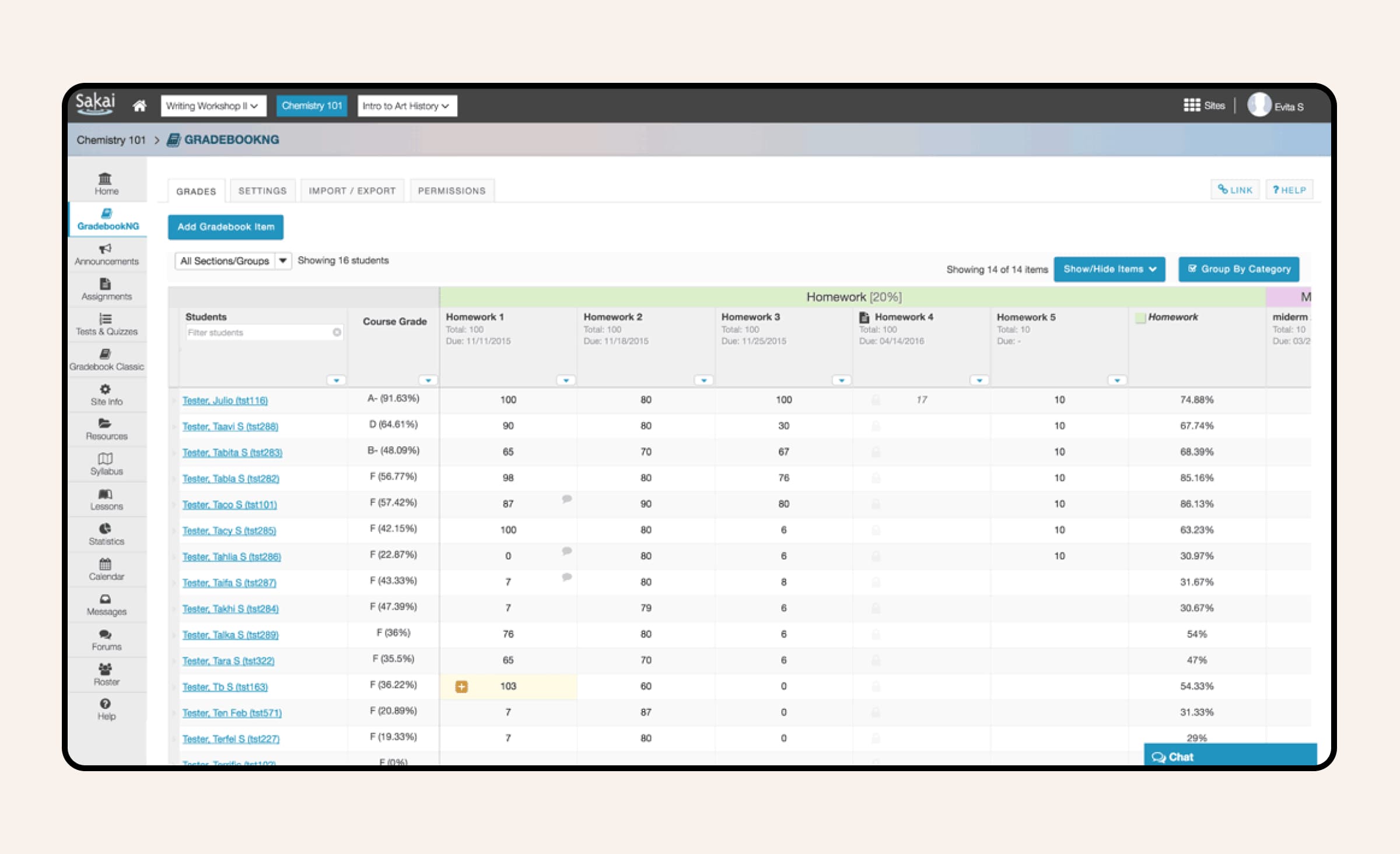Screen dimensions: 1400x854
Task: Open the Tests & Quizzes sidebar icon
Action: click(x=105, y=319)
